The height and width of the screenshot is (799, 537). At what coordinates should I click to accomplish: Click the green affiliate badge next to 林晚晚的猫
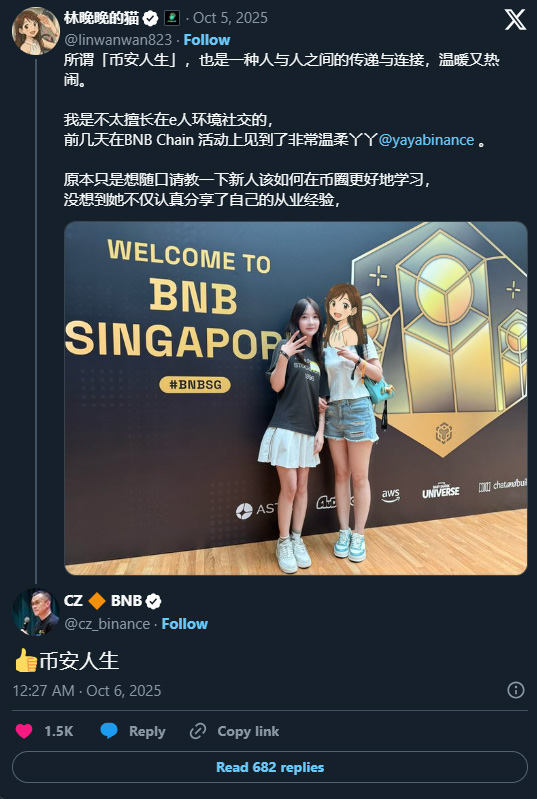click(172, 18)
